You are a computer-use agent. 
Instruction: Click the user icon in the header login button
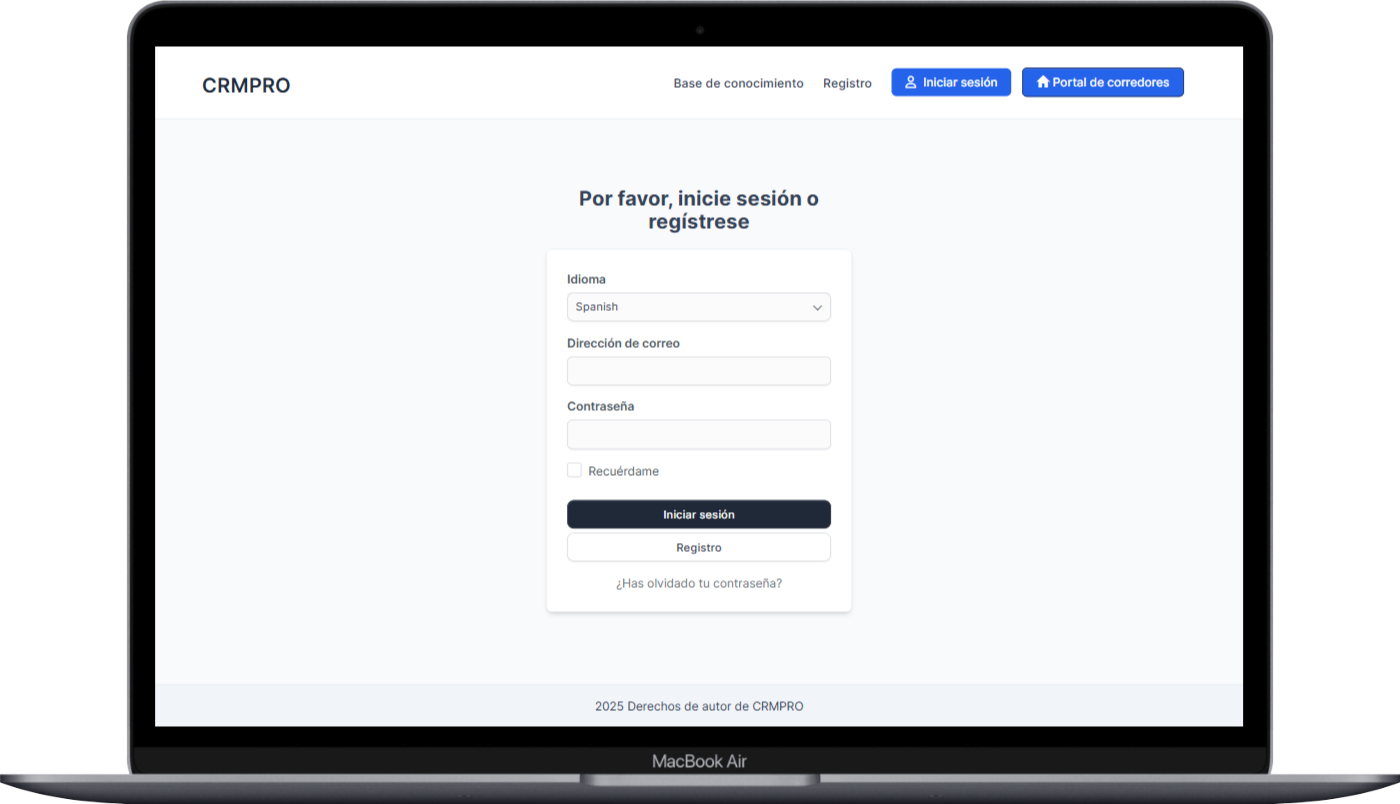point(911,83)
